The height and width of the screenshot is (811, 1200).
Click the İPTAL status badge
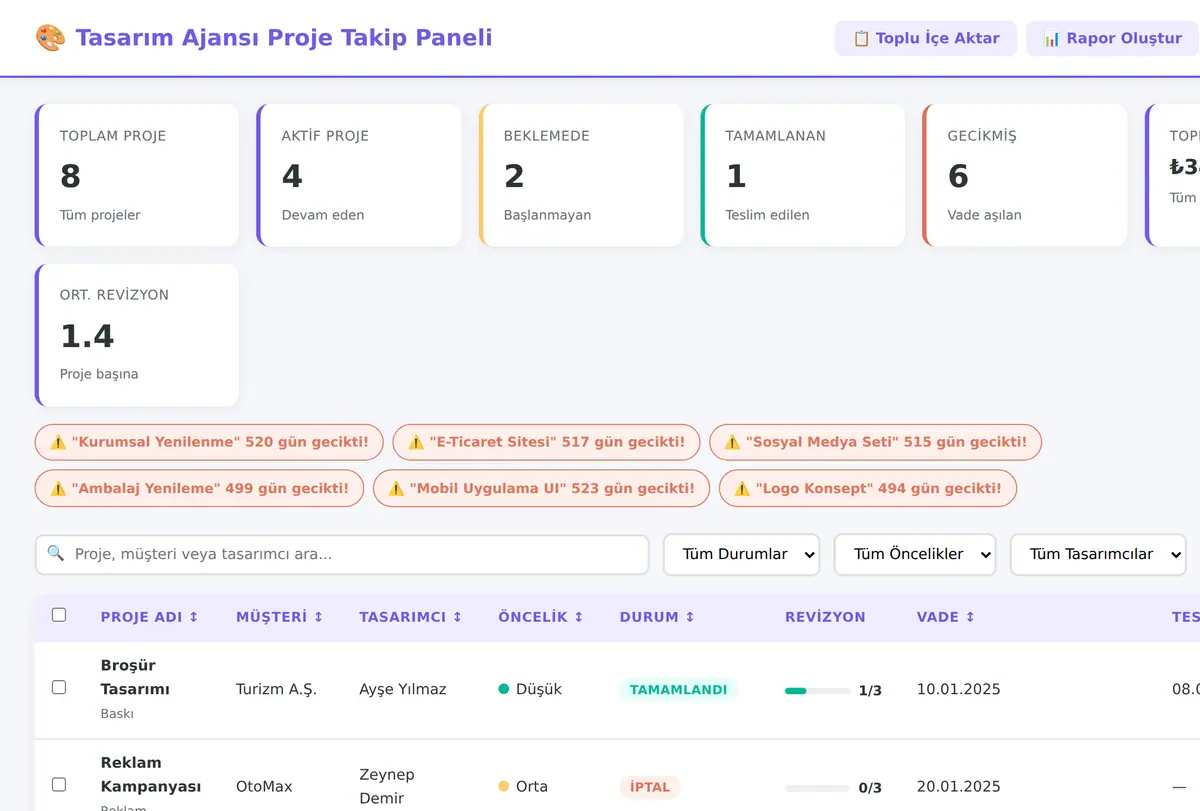point(650,787)
